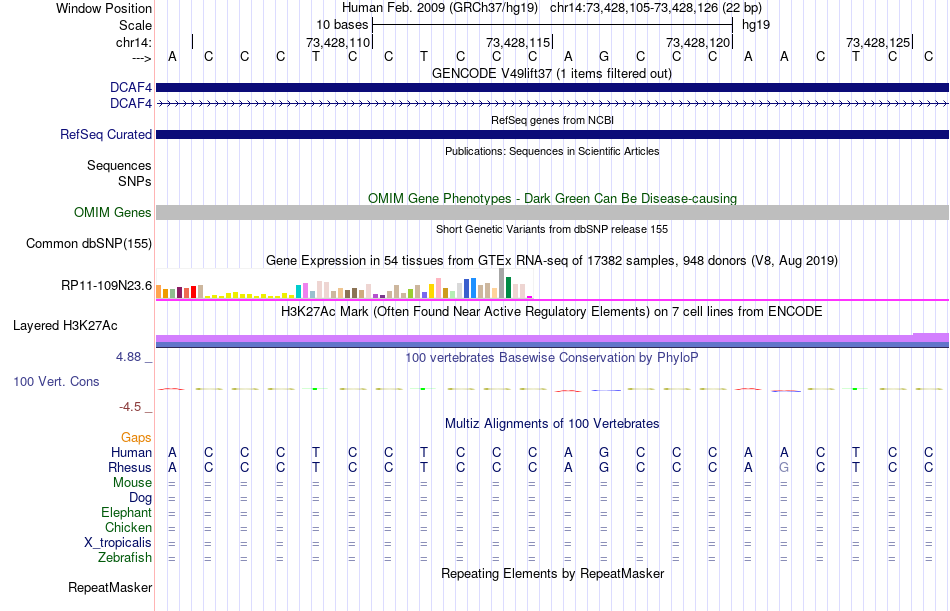Click the OMIM Gene Phenotypes track title
This screenshot has height=611, width=950.
[x=552, y=199]
